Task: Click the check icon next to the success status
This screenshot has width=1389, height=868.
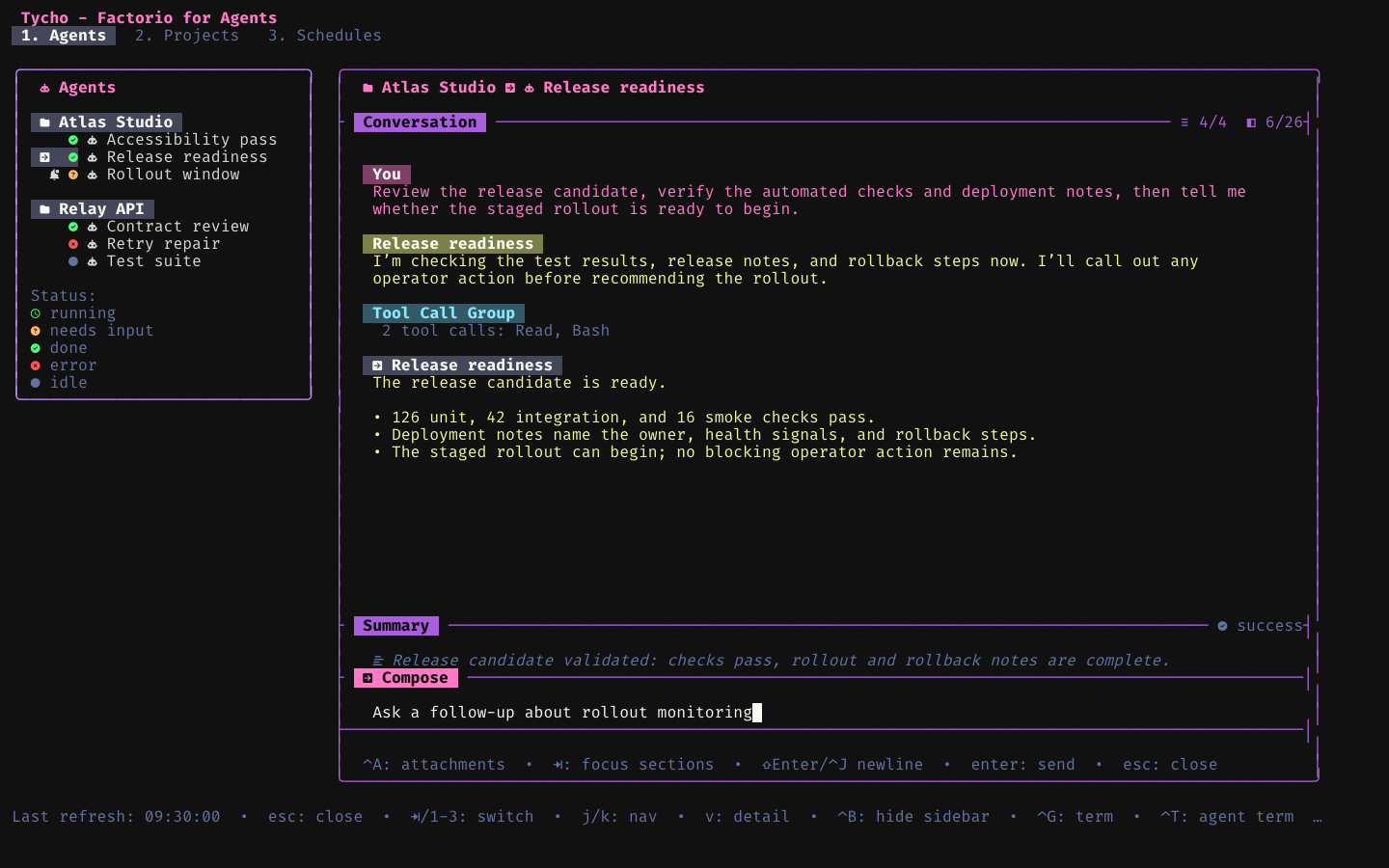Action: point(1222,626)
